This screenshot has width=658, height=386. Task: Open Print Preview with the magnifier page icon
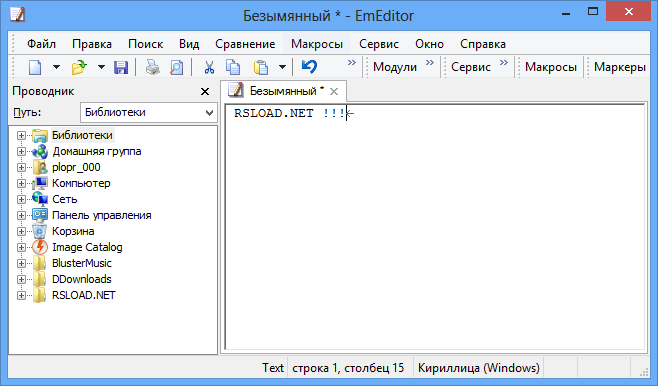(x=177, y=67)
